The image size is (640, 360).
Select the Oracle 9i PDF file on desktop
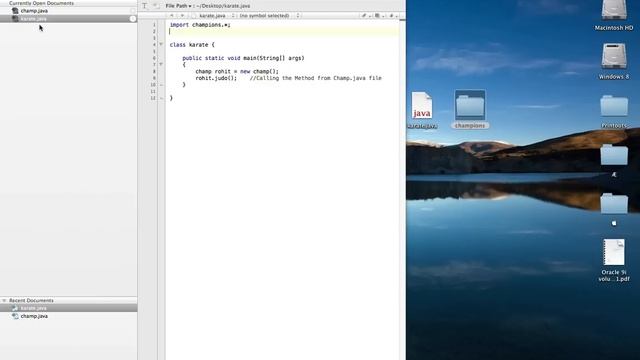[614, 260]
